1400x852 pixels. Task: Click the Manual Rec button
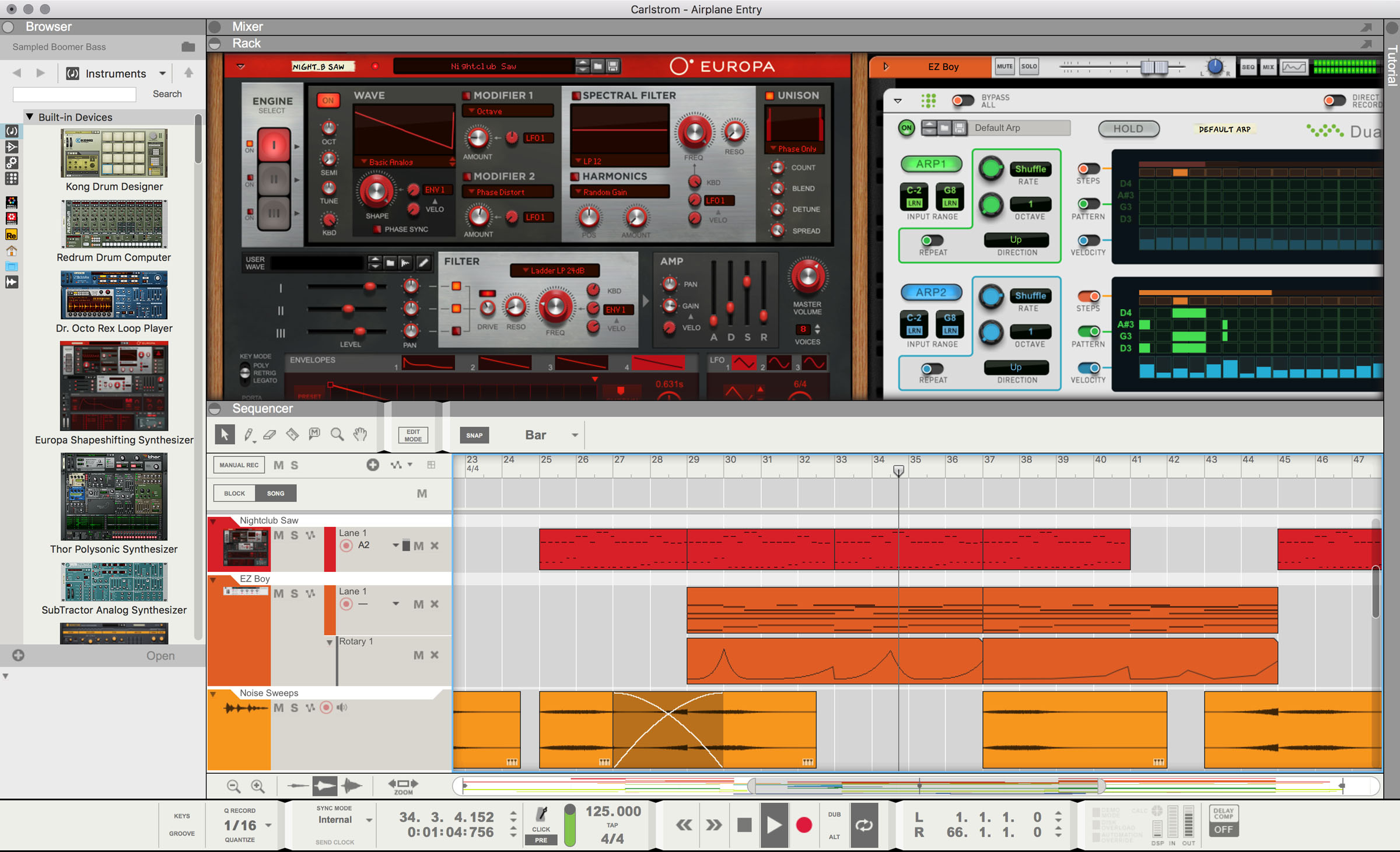pyautogui.click(x=239, y=465)
